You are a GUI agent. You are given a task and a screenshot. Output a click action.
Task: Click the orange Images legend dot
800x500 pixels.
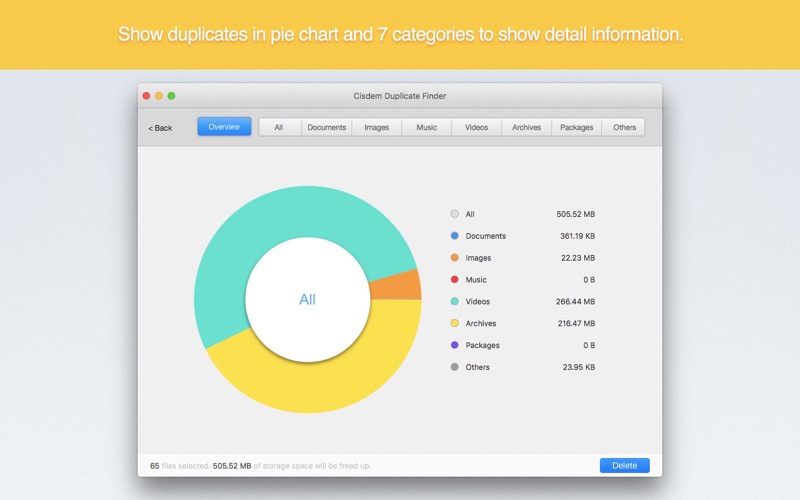coord(455,258)
